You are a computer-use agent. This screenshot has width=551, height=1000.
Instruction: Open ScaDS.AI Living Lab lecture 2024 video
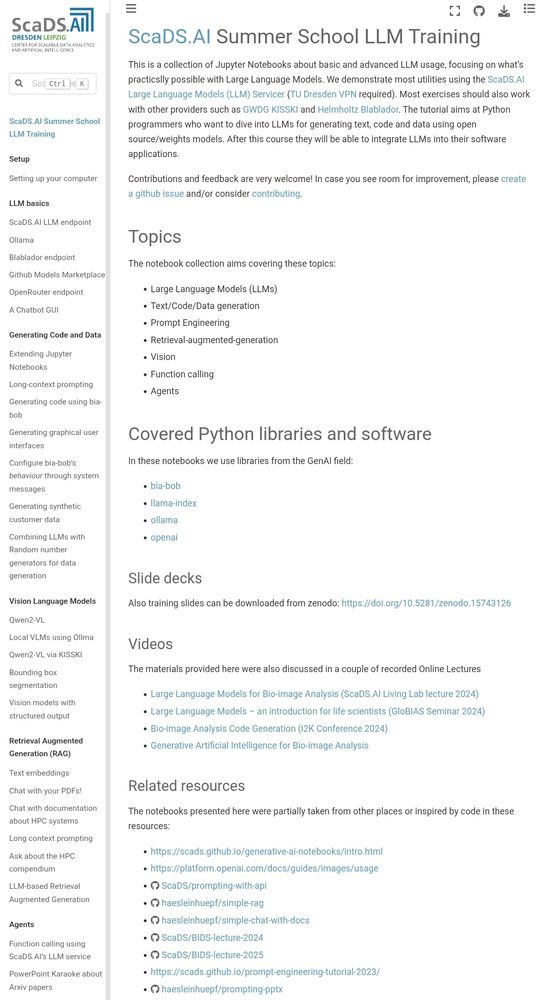coord(314,694)
